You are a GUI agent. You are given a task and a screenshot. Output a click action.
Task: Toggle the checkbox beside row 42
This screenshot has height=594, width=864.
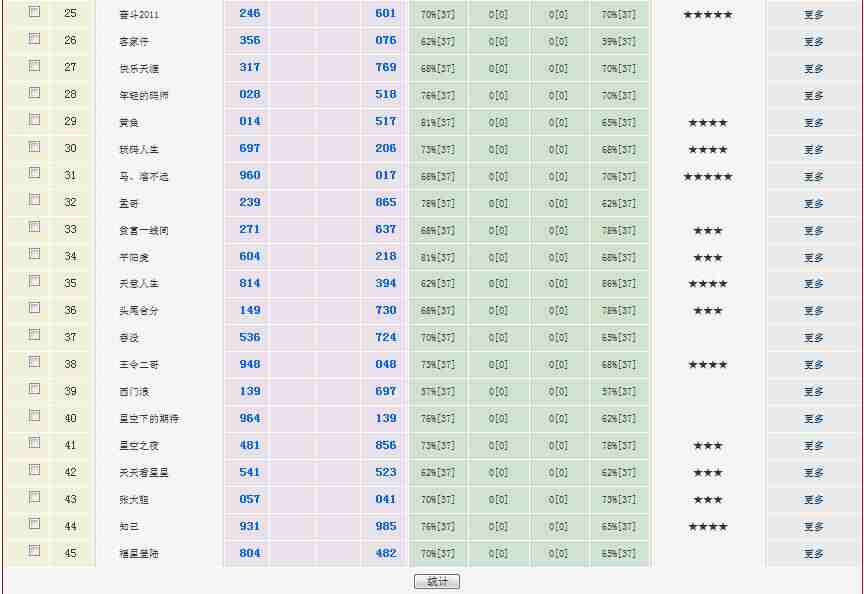pyautogui.click(x=34, y=470)
